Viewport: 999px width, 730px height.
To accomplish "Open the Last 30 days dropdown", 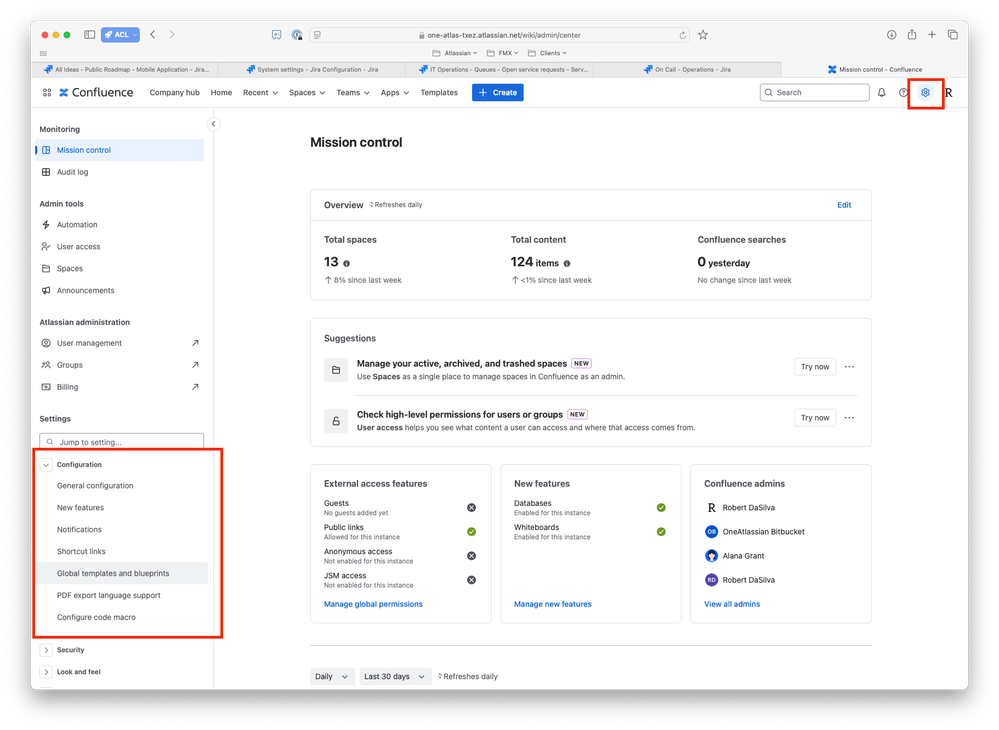I will pos(394,676).
